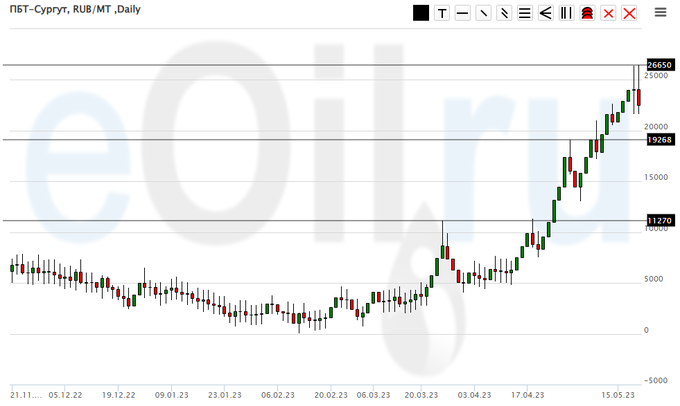Click the 19268 price level label
The width and height of the screenshot is (680, 406).
tap(659, 140)
